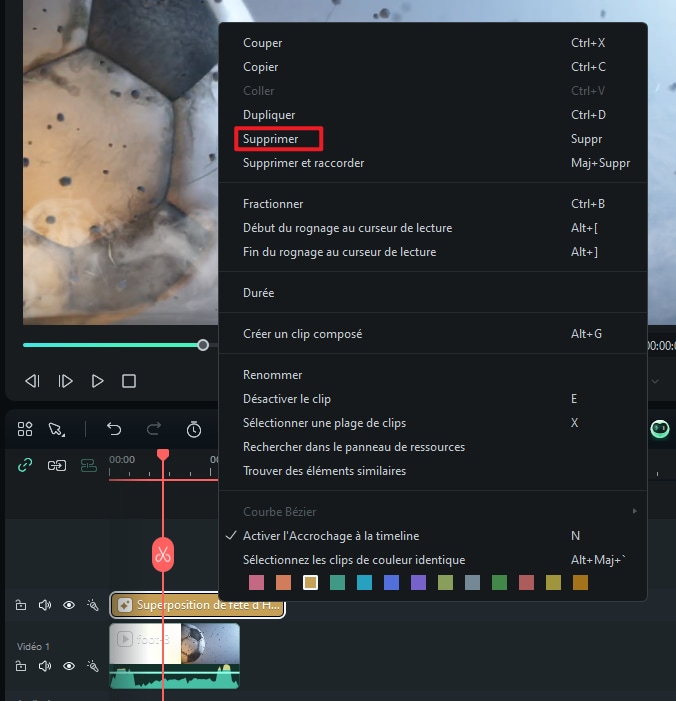
Task: Pick the cyan clip color swatch
Action: tap(364, 583)
